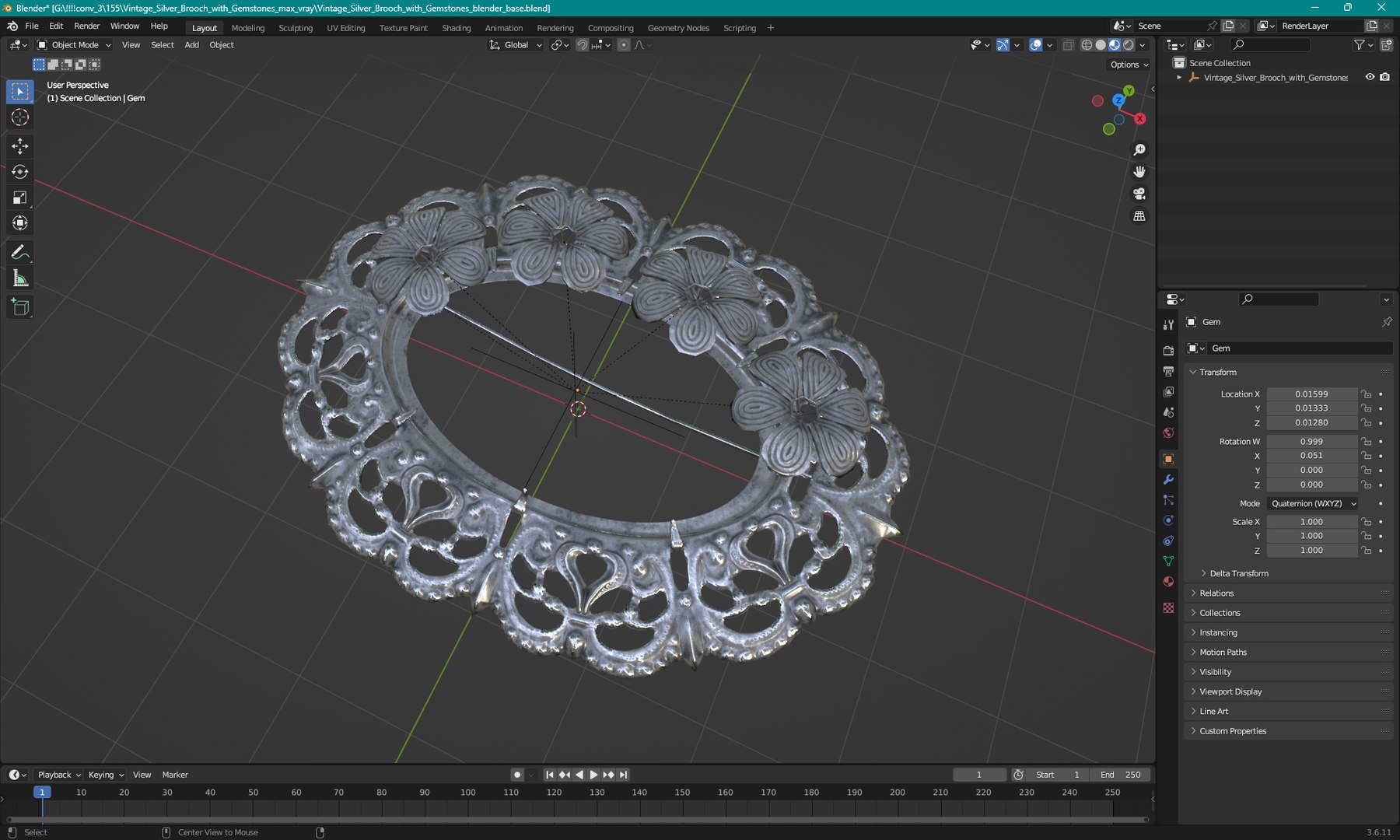The image size is (1400, 840).
Task: Expand the Delta Transform panel
Action: point(1239,574)
